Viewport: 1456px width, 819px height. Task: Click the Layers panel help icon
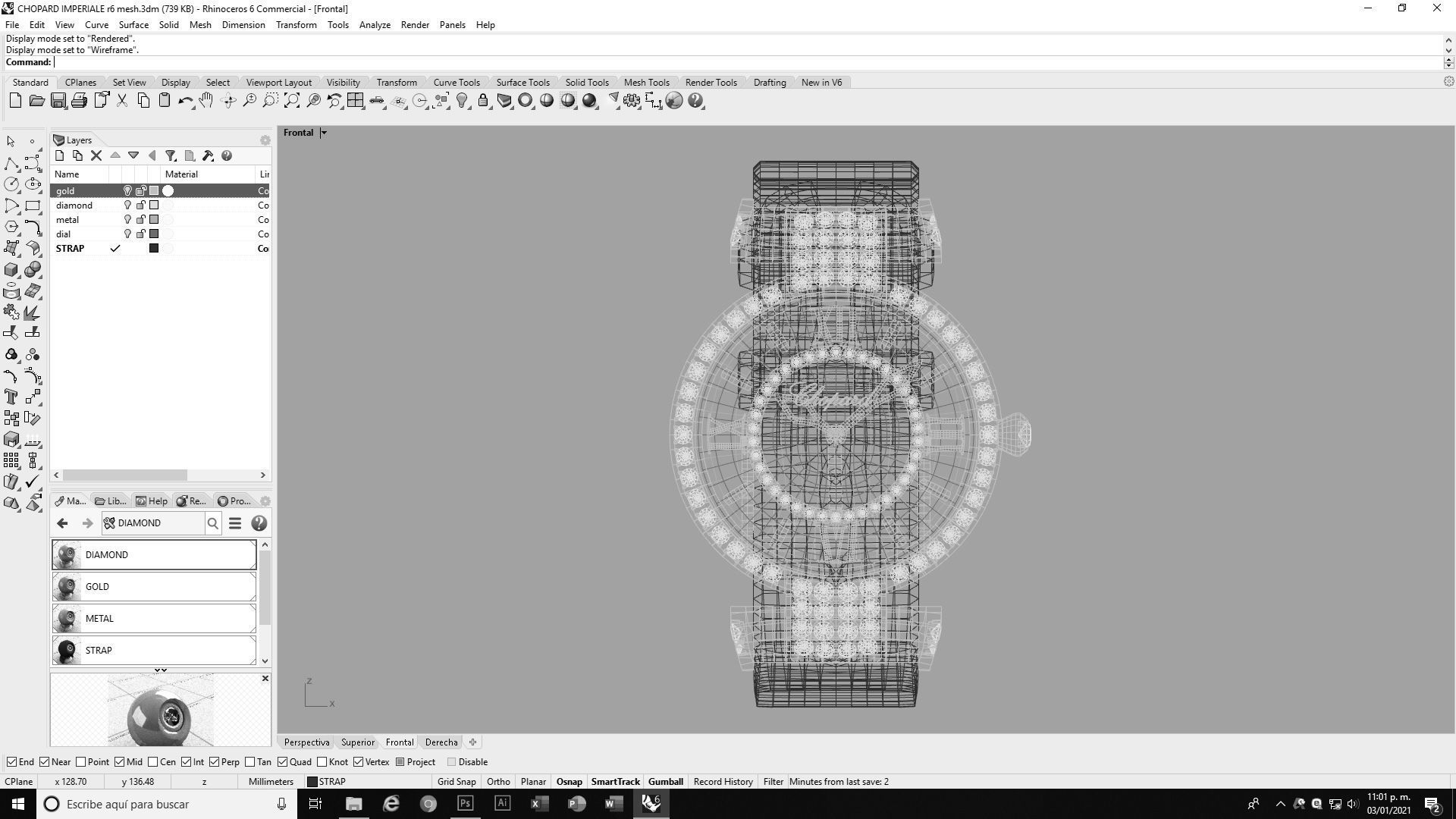[226, 155]
